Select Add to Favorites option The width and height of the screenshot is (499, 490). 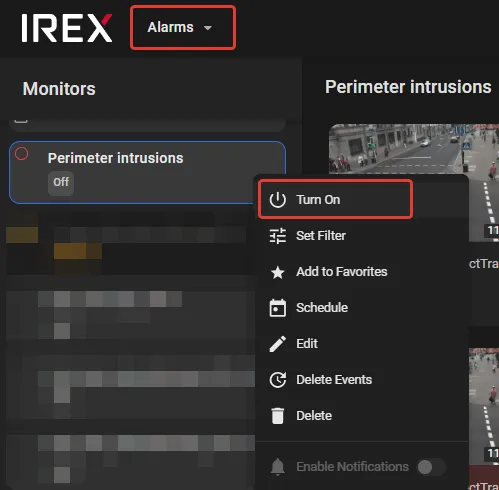coord(362,272)
